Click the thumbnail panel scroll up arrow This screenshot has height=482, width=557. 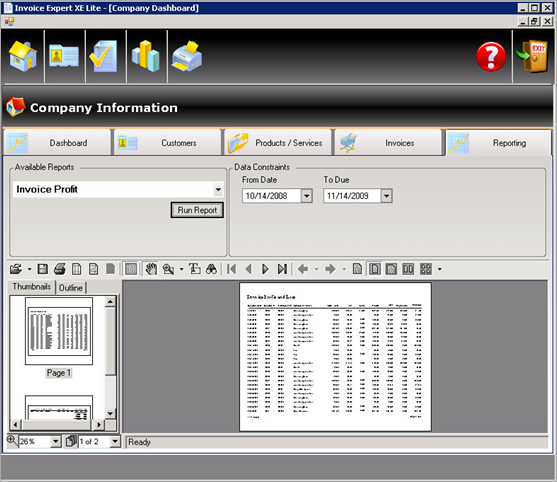(x=110, y=302)
